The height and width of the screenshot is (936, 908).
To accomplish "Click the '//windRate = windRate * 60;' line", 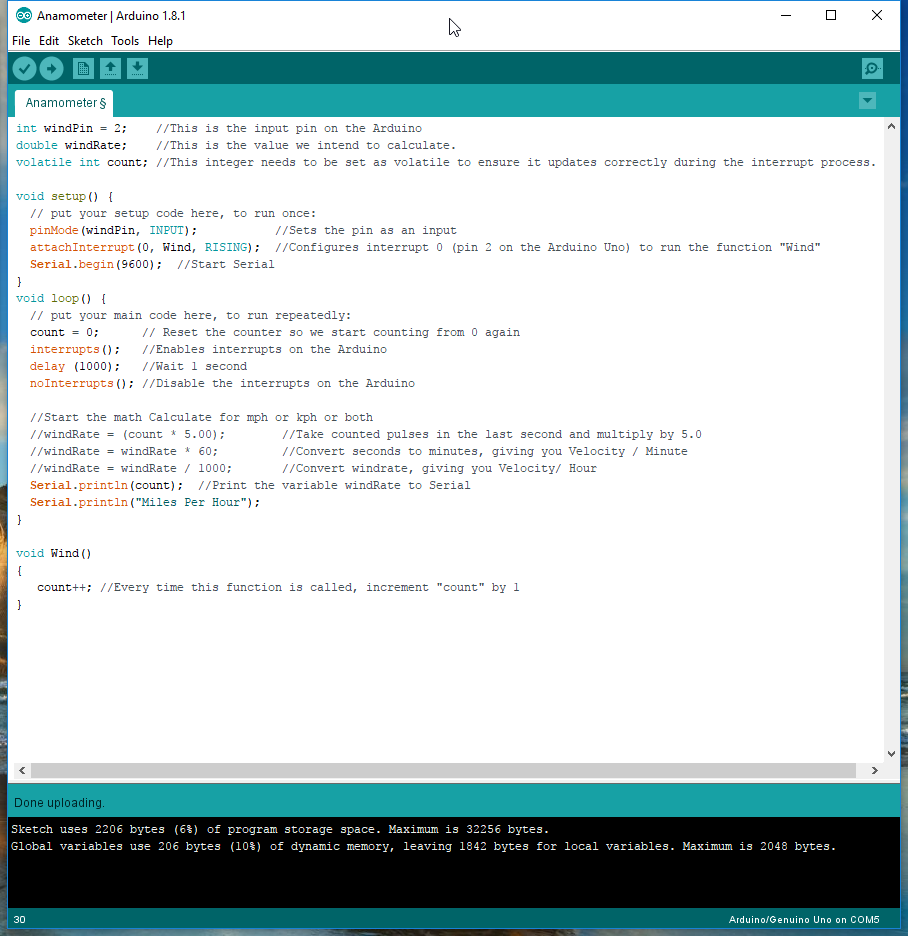I will [x=124, y=451].
